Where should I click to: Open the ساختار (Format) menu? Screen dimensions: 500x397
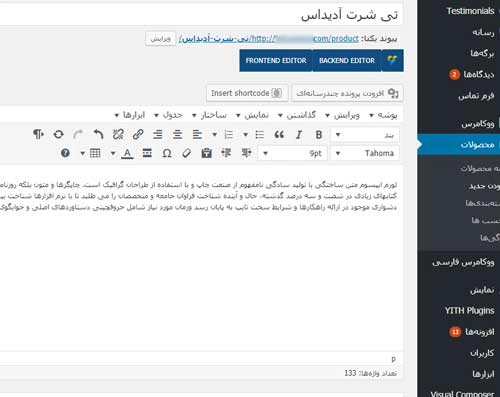coord(209,115)
